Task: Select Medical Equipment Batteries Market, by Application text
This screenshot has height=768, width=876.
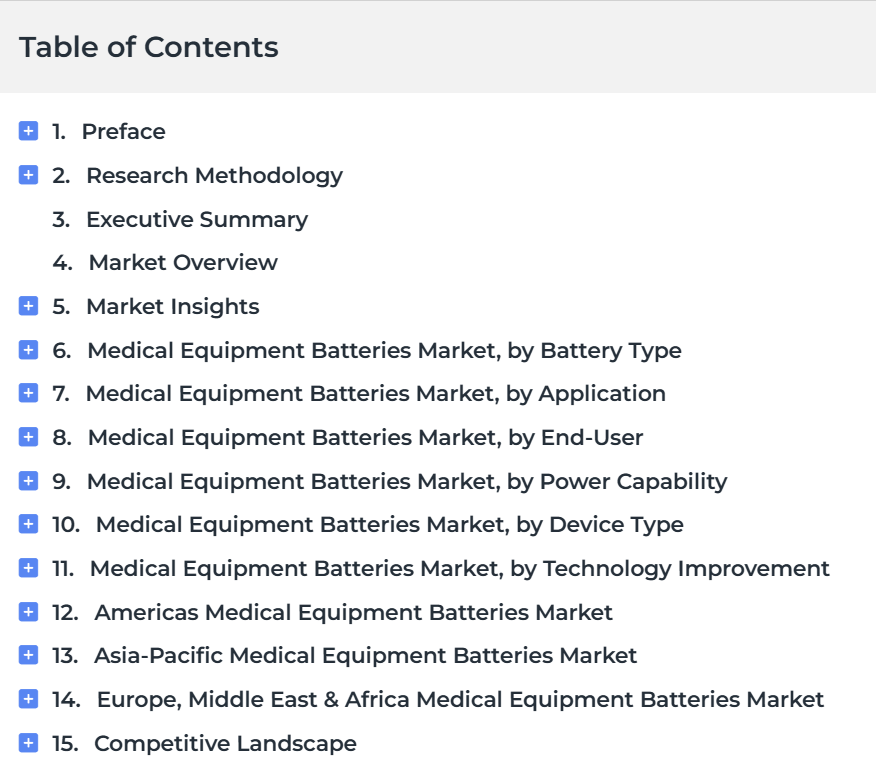Action: tap(375, 394)
